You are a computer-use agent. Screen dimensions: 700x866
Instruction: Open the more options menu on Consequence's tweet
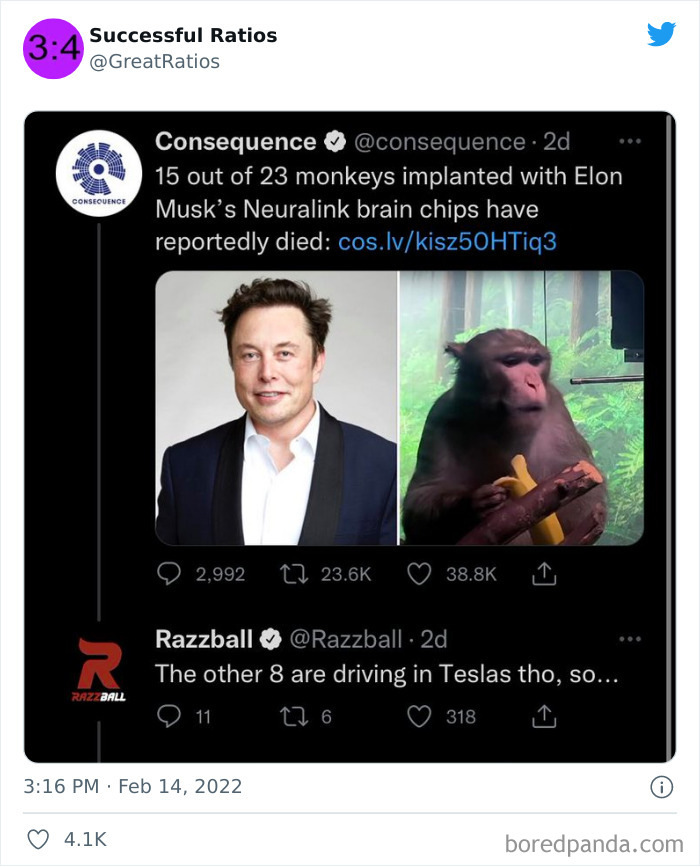pos(628,140)
